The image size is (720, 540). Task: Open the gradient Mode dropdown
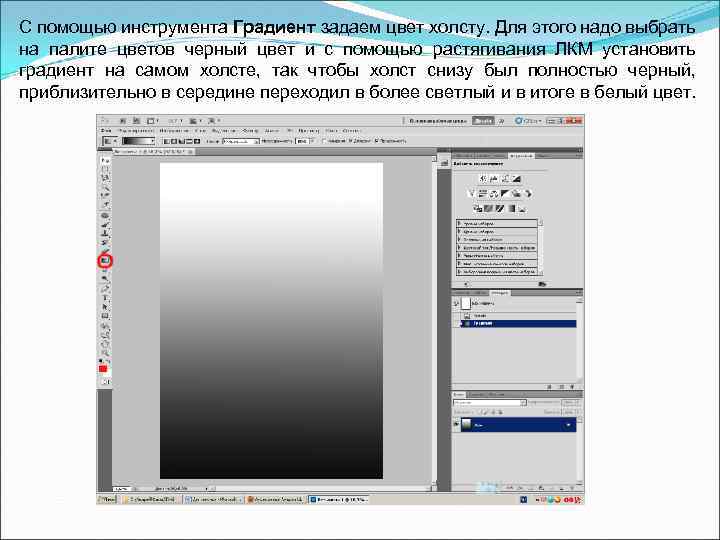coord(242,141)
